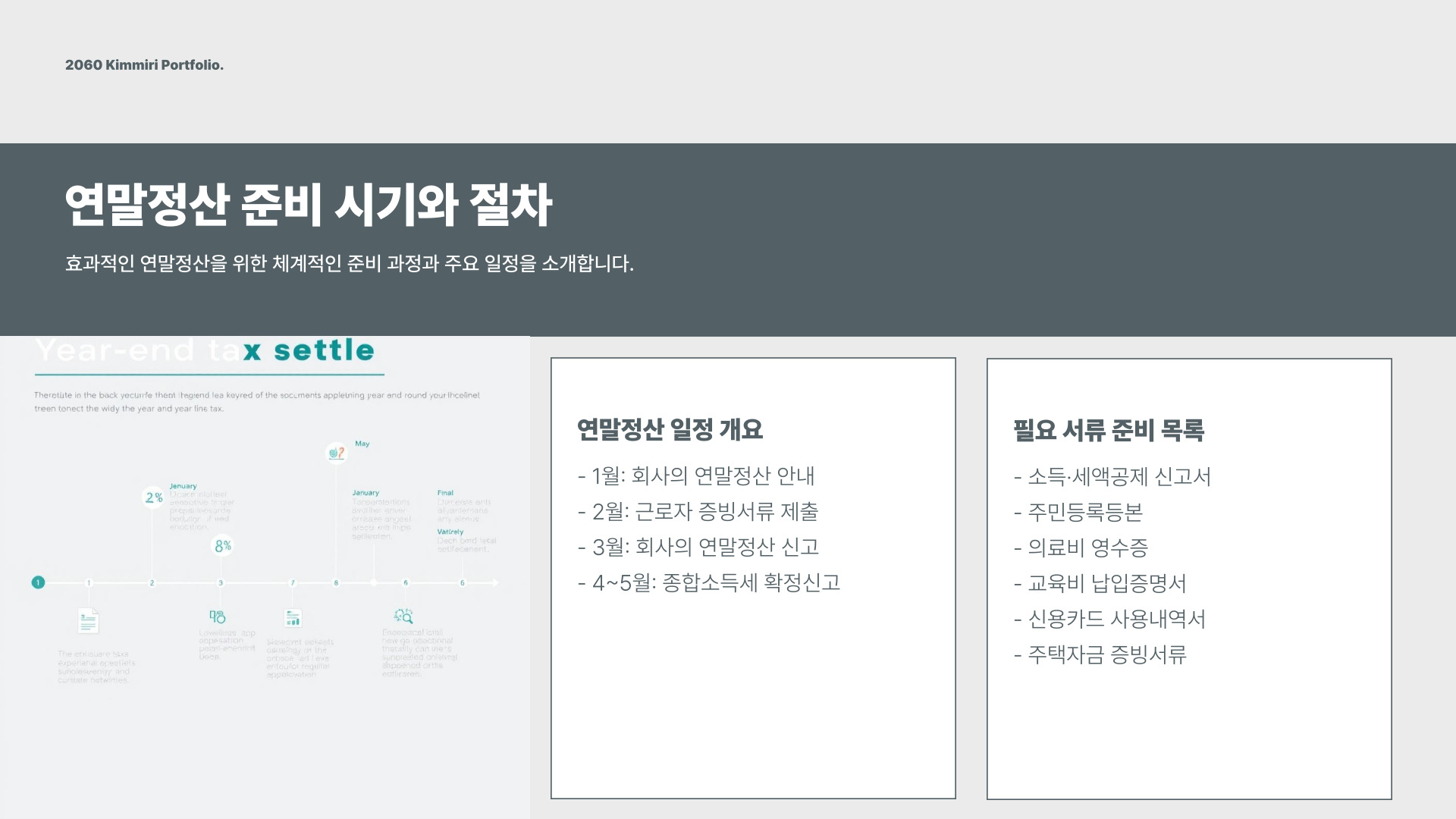Click timeline marker number 7
This screenshot has width=1456, height=819.
pyautogui.click(x=293, y=583)
